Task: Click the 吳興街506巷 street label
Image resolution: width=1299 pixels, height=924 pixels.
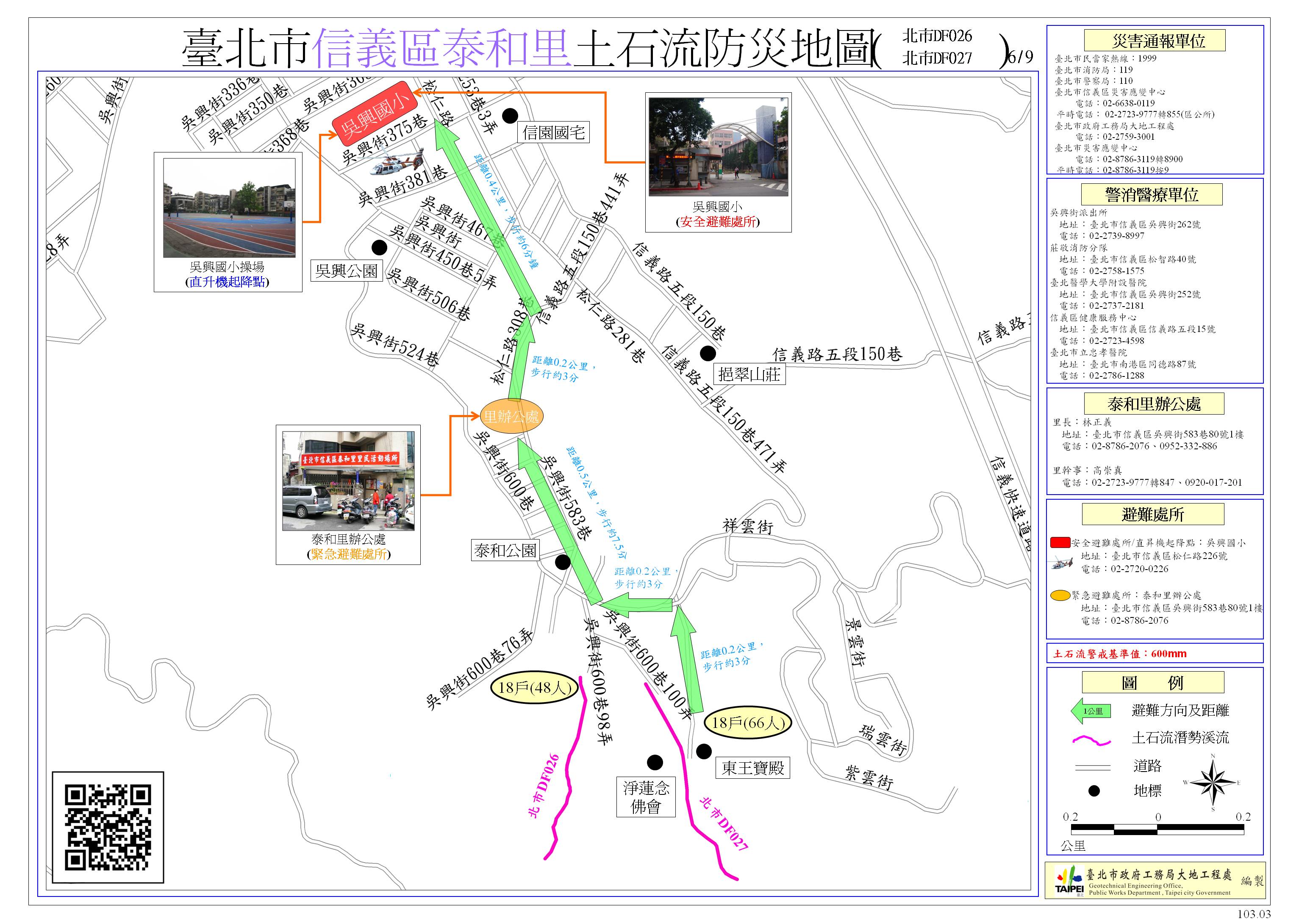Action: coord(429,295)
